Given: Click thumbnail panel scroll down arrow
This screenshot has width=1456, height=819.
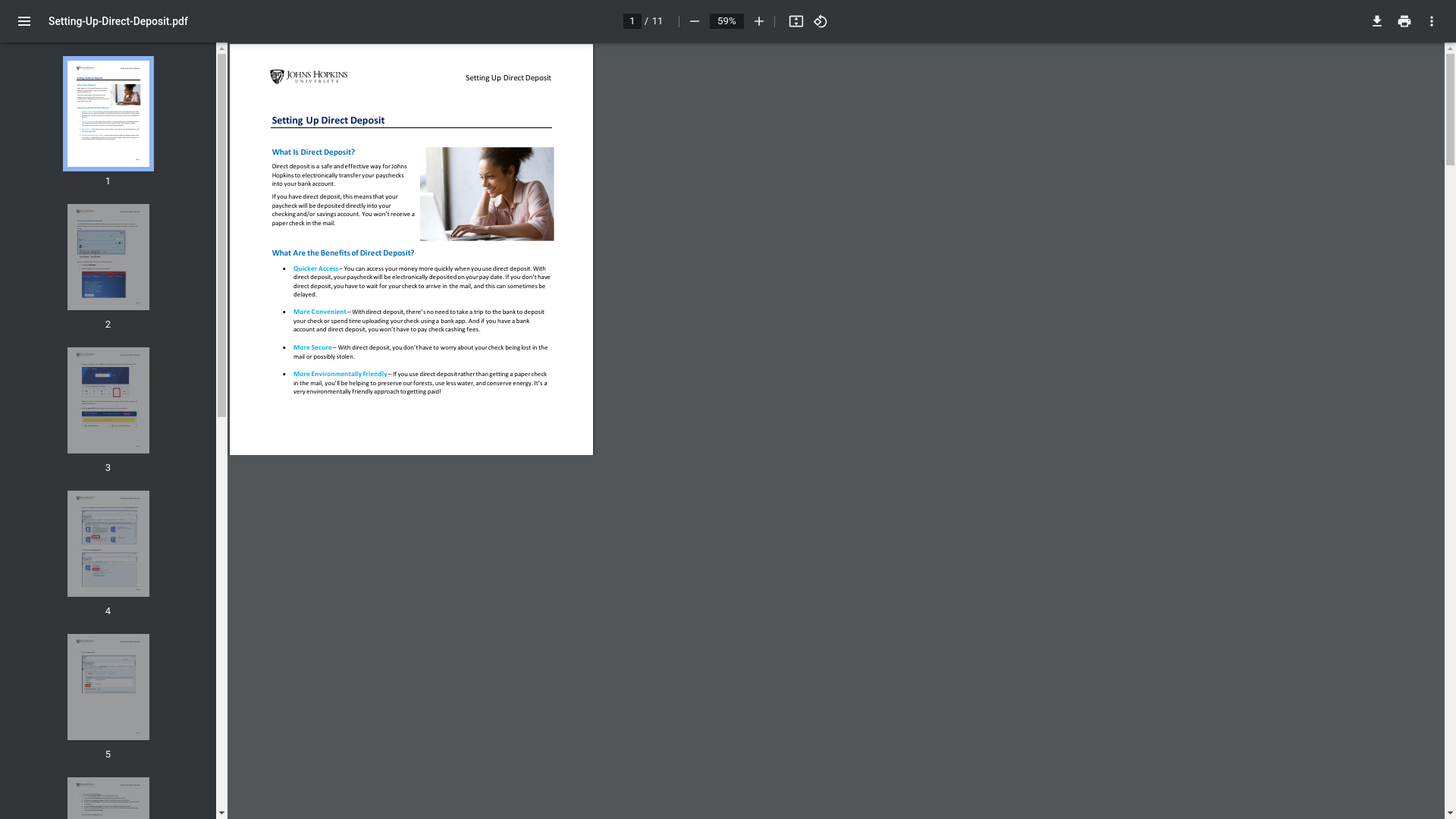Looking at the screenshot, I should coord(221,813).
